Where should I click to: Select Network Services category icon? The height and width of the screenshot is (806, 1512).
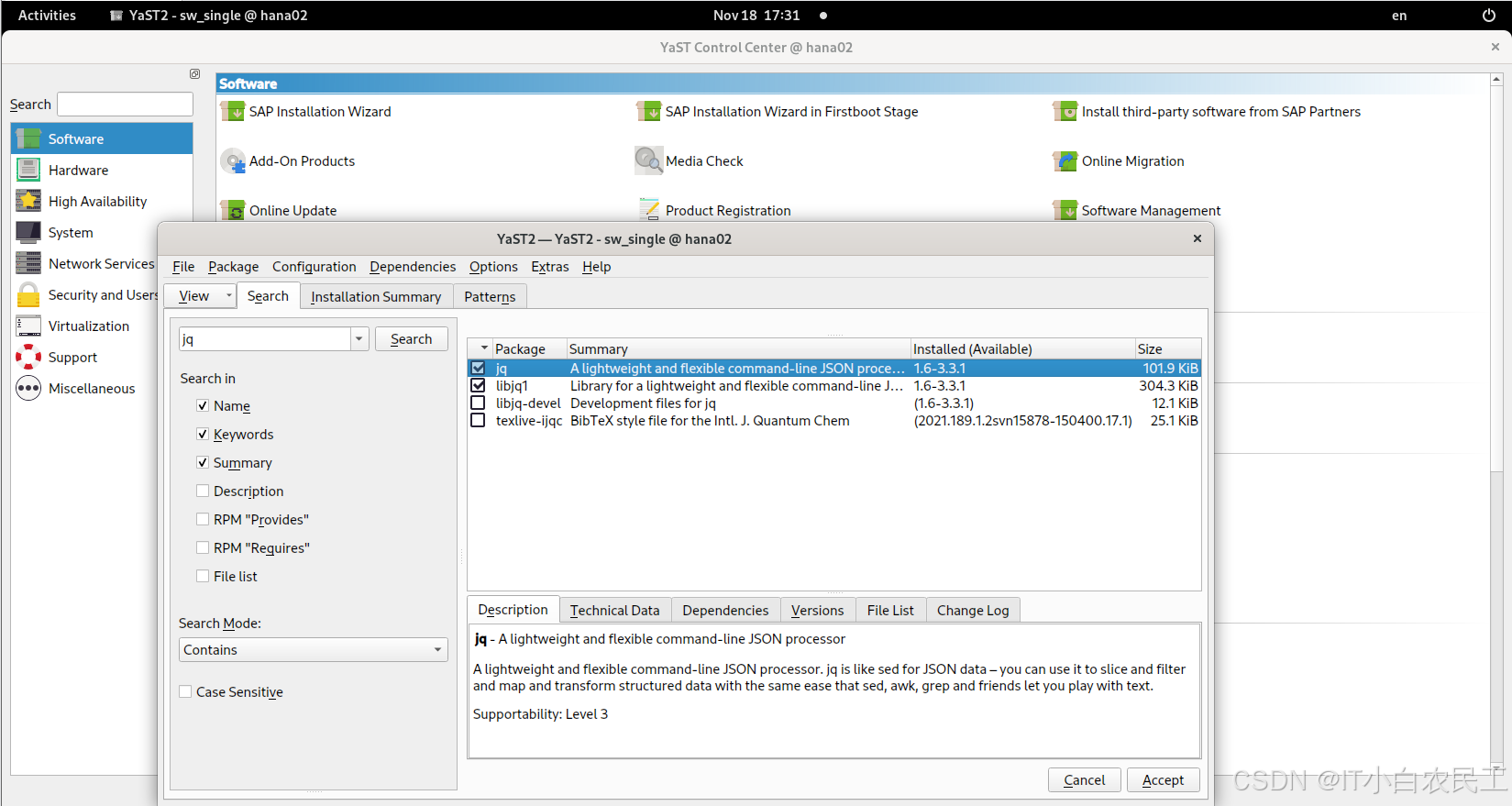pos(28,263)
